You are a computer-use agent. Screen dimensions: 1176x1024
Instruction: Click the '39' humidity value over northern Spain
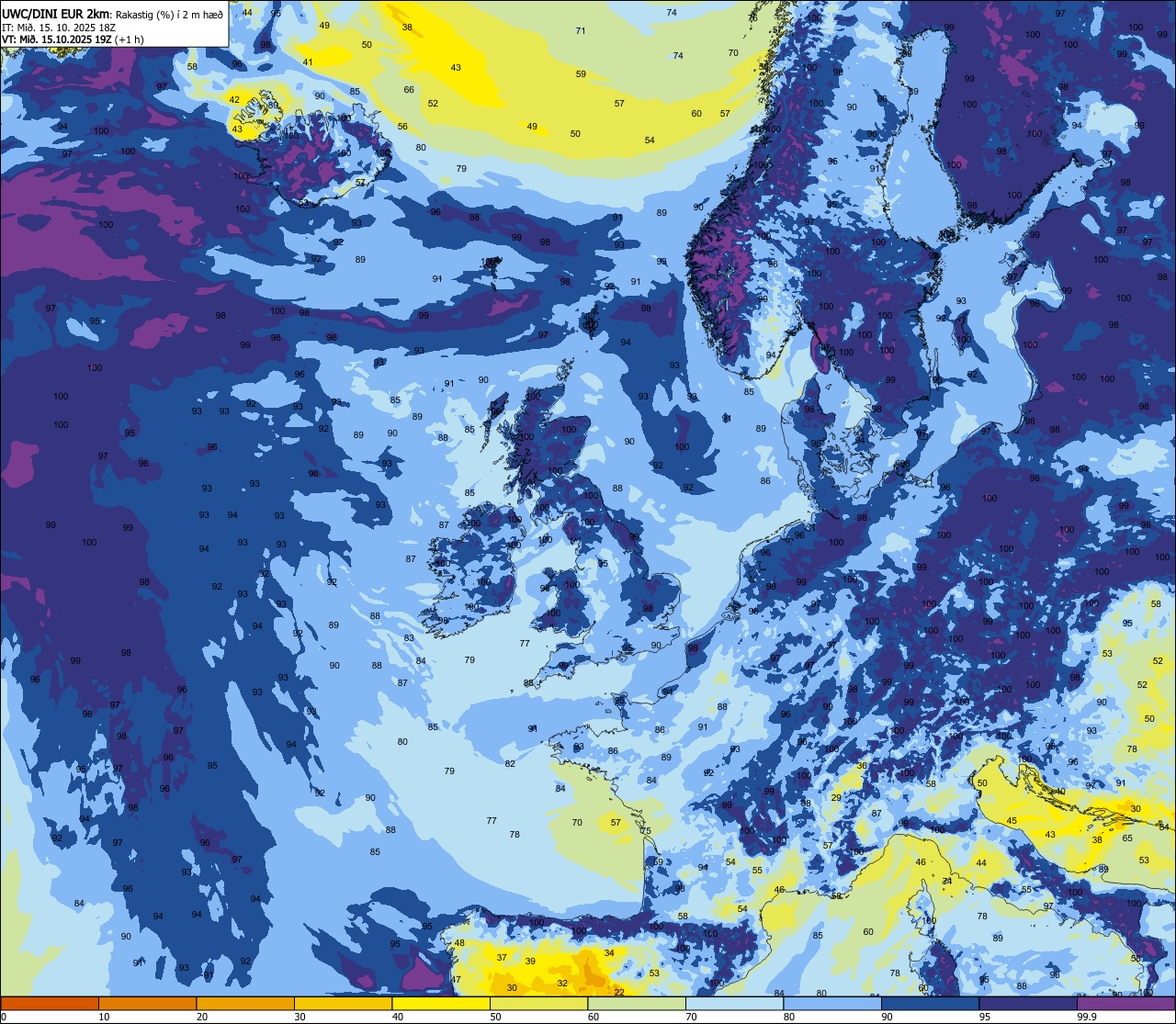530,961
